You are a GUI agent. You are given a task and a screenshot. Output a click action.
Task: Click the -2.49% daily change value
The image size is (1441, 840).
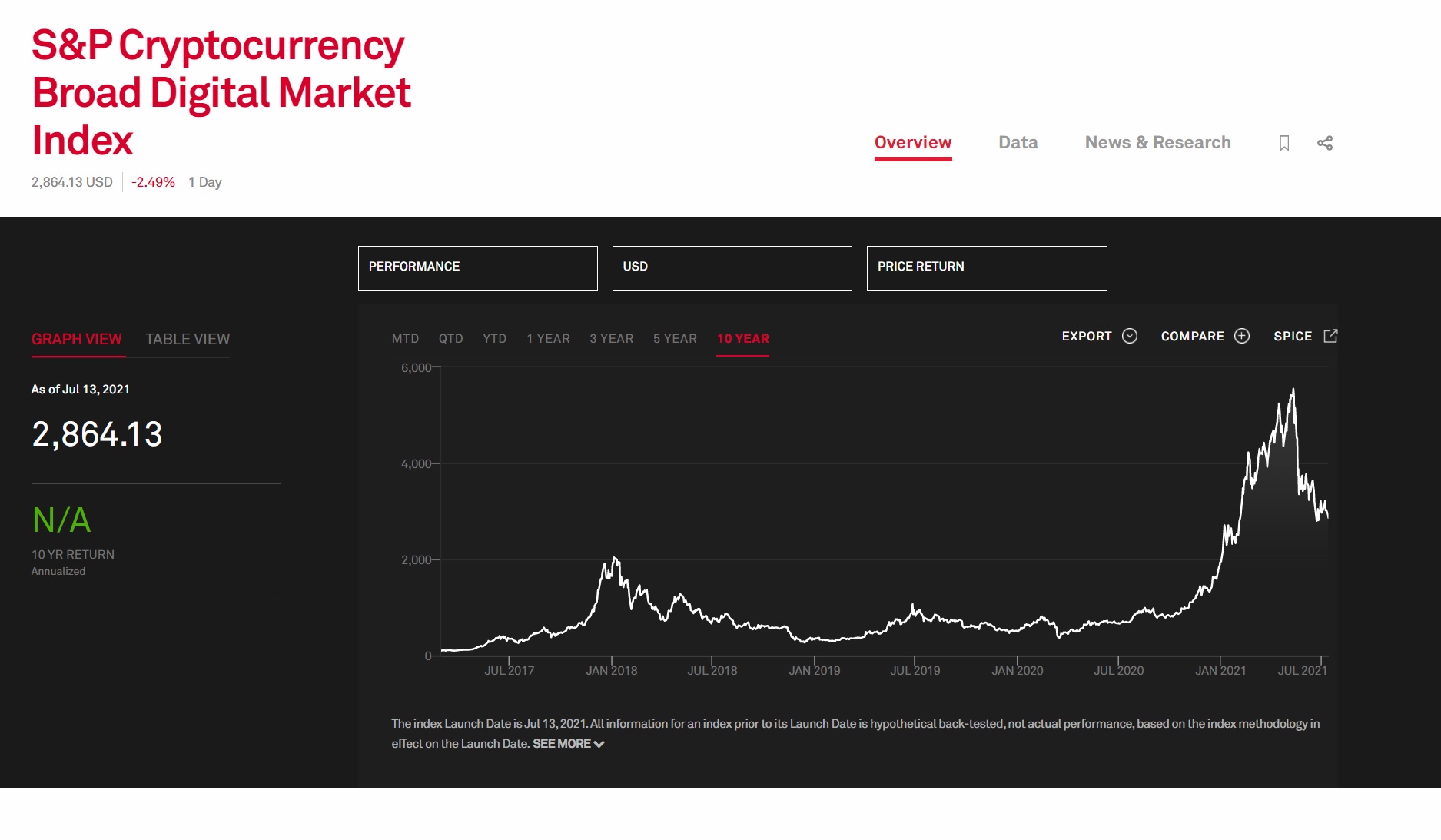(x=153, y=182)
